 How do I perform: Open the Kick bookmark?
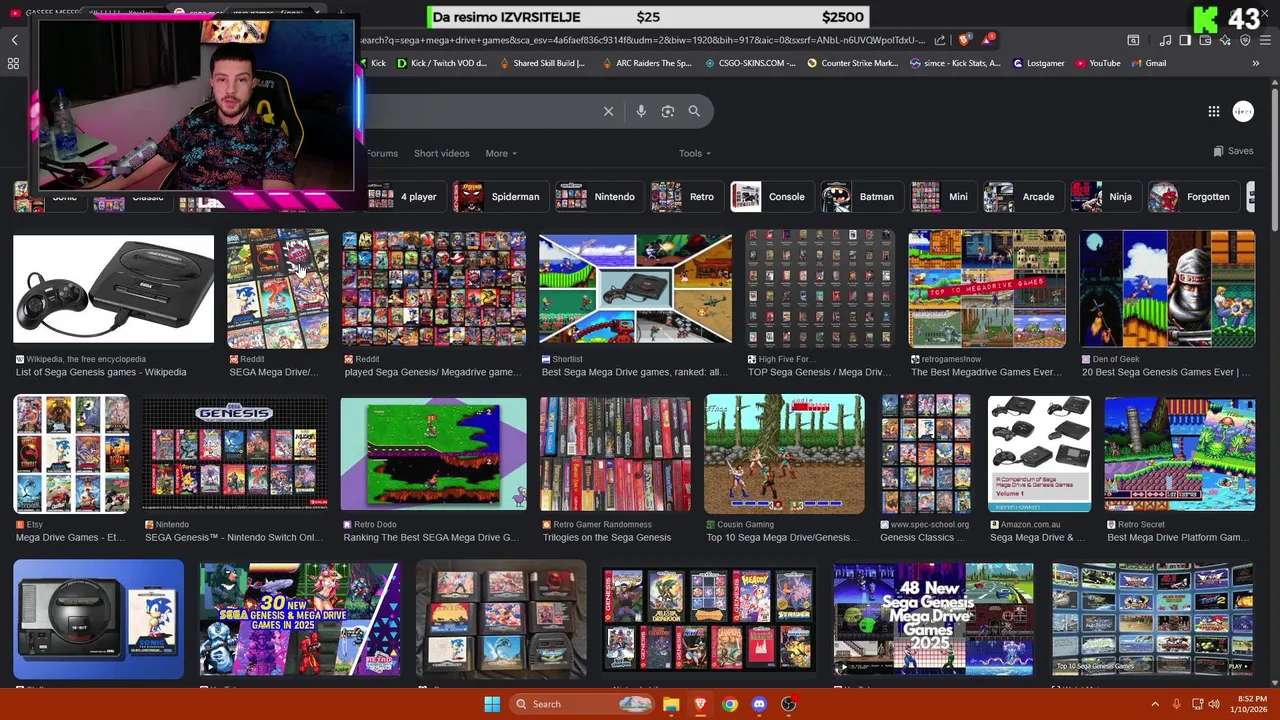point(373,63)
